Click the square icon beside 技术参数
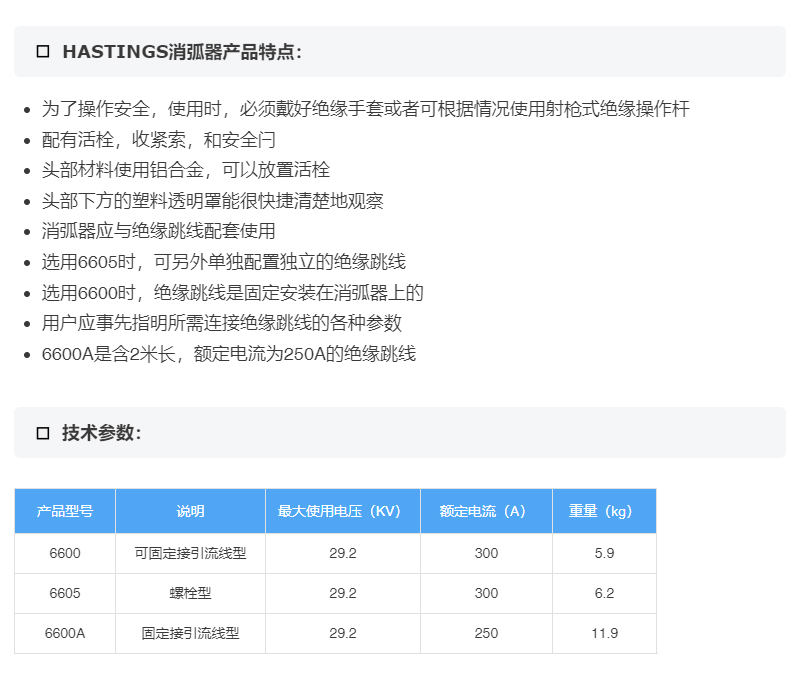The height and width of the screenshot is (680, 800). point(43,433)
